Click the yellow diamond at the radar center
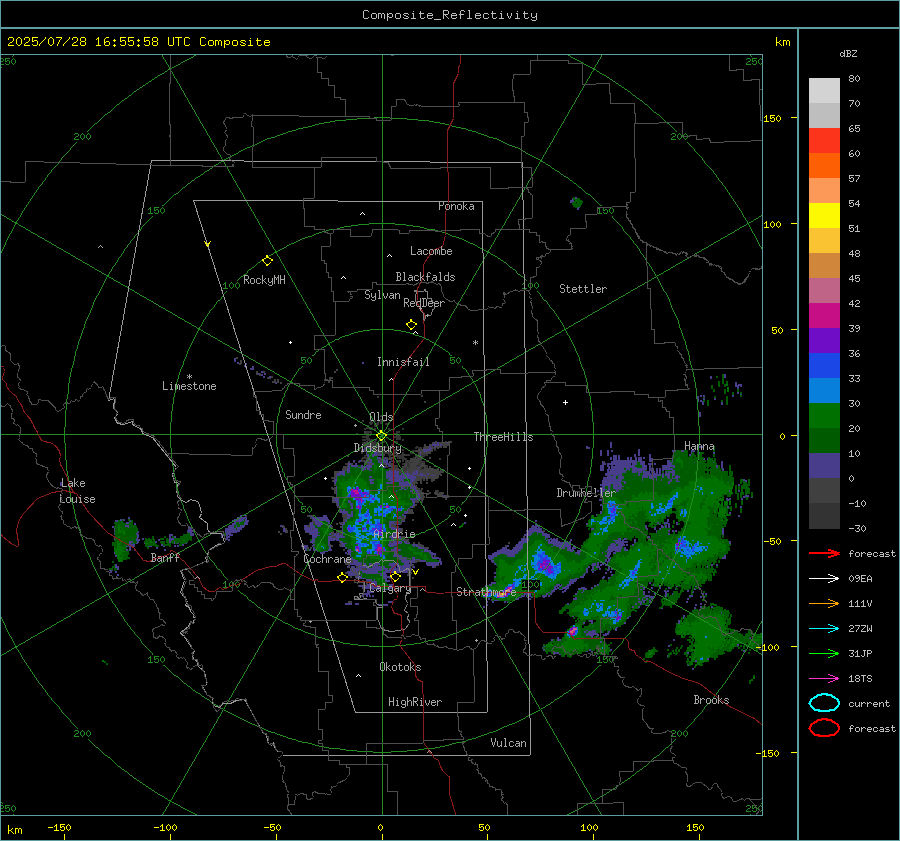The image size is (900, 841). [x=381, y=436]
